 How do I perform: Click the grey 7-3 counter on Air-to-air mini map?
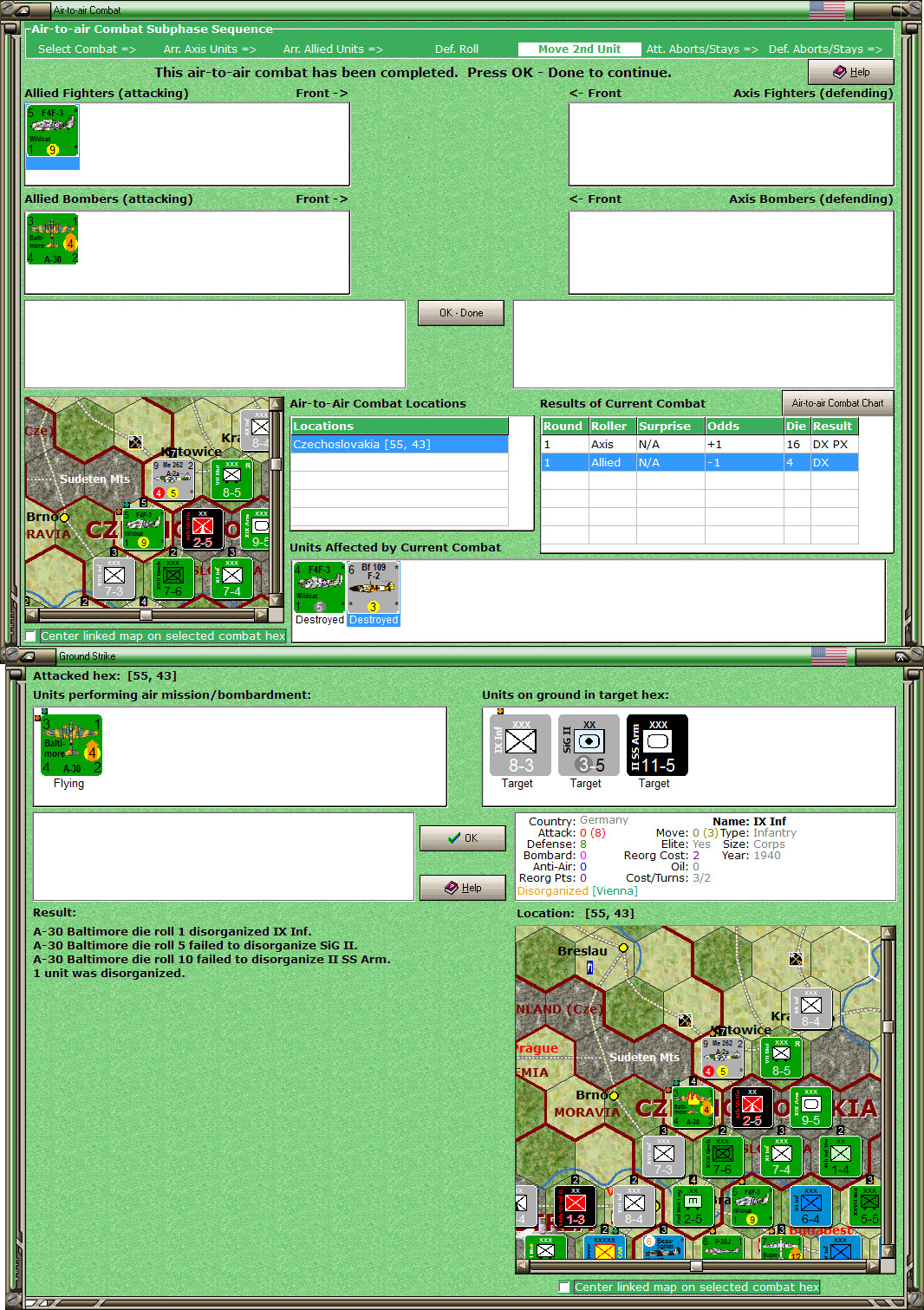114,578
